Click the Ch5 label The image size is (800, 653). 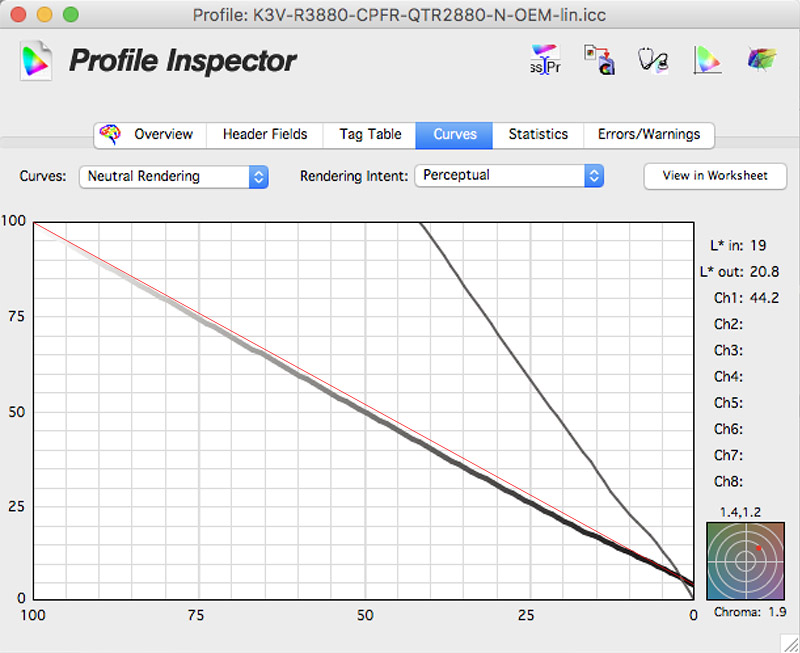pos(728,403)
